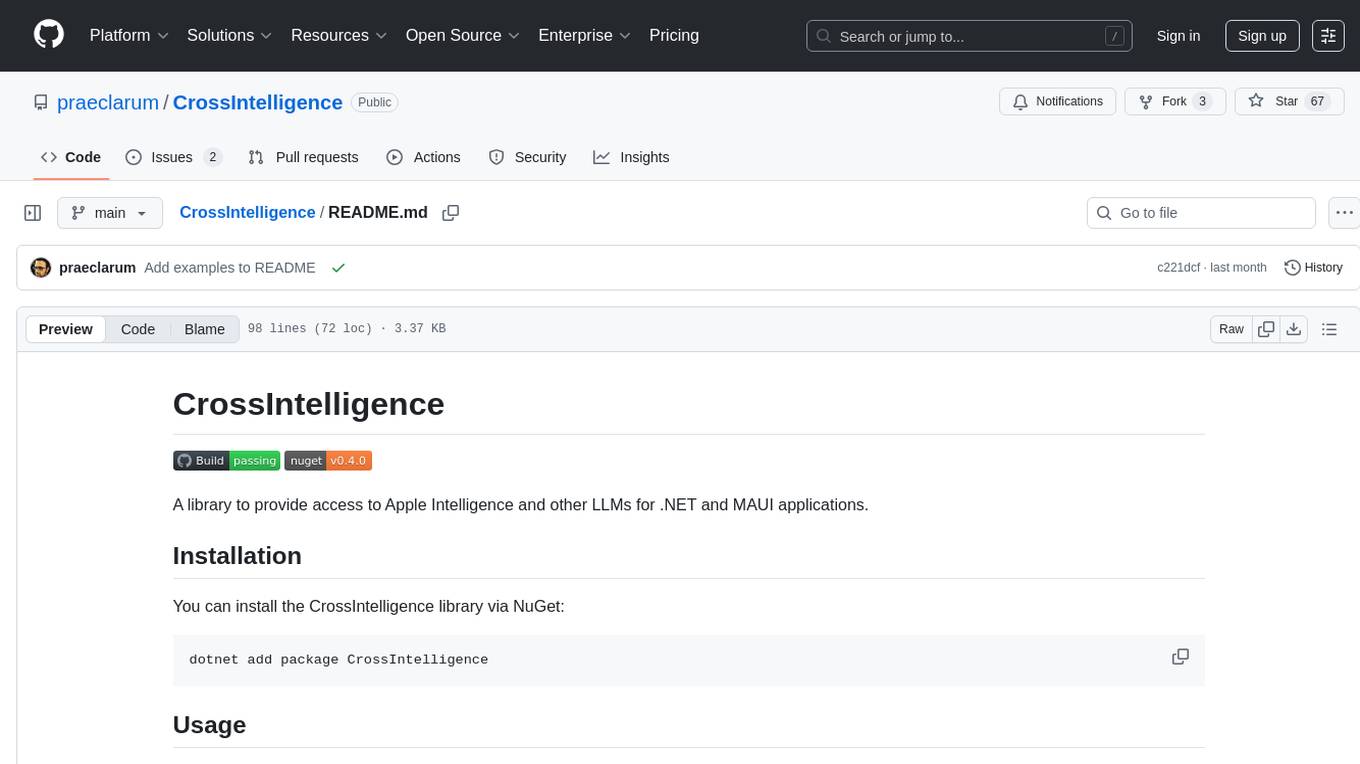This screenshot has height=764, width=1360.
Task: Fork the repository
Action: [1175, 101]
